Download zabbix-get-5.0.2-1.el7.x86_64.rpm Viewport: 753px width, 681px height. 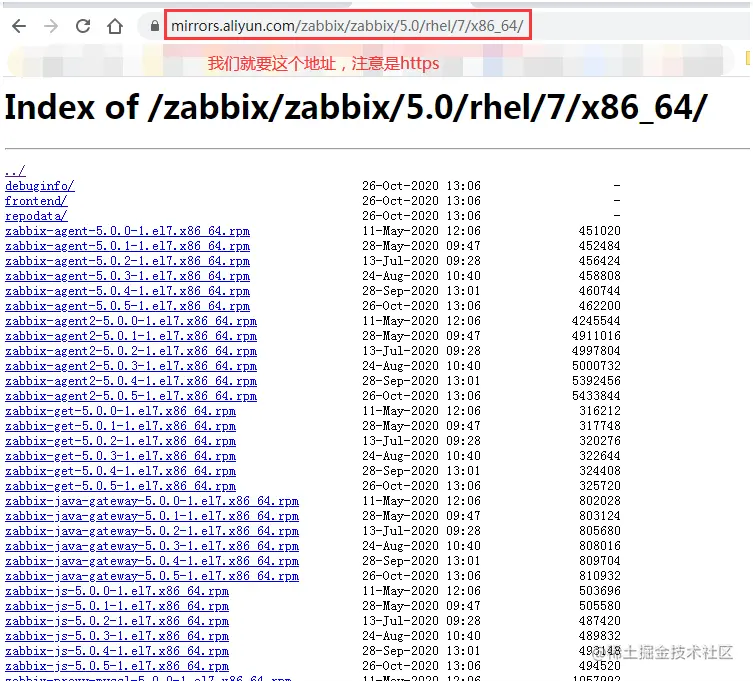(x=120, y=440)
